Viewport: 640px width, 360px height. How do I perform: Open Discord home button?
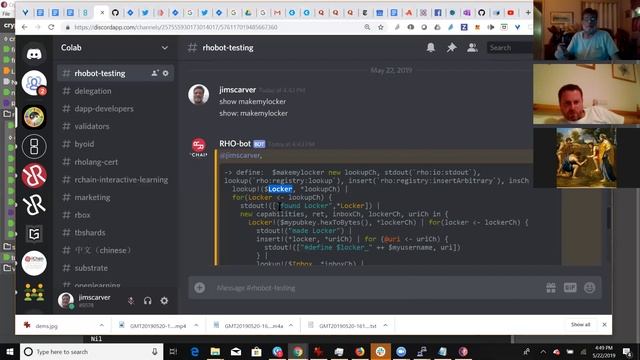[34, 54]
